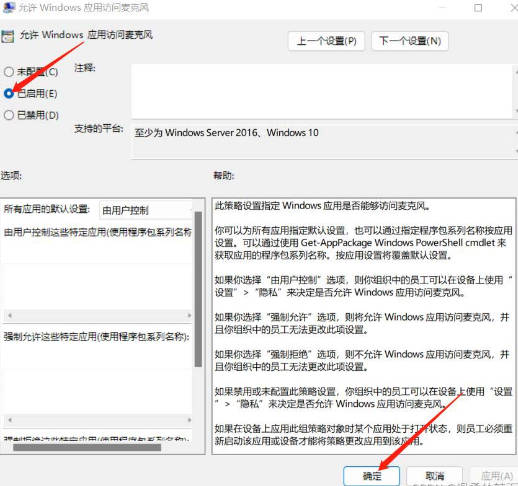Select the 未配置(C) radio button

tap(9, 72)
